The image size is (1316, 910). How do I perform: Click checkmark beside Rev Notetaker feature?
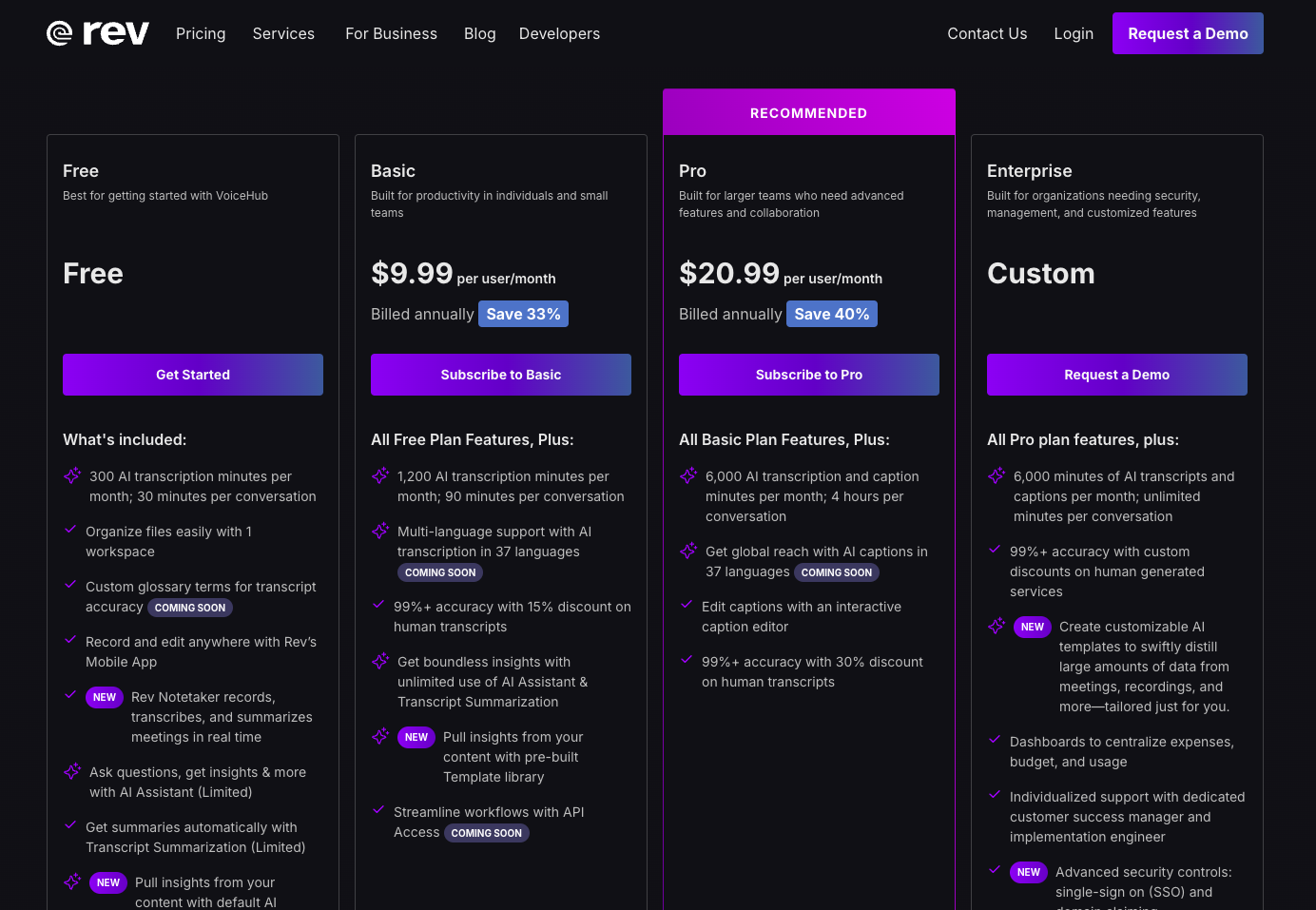(70, 695)
